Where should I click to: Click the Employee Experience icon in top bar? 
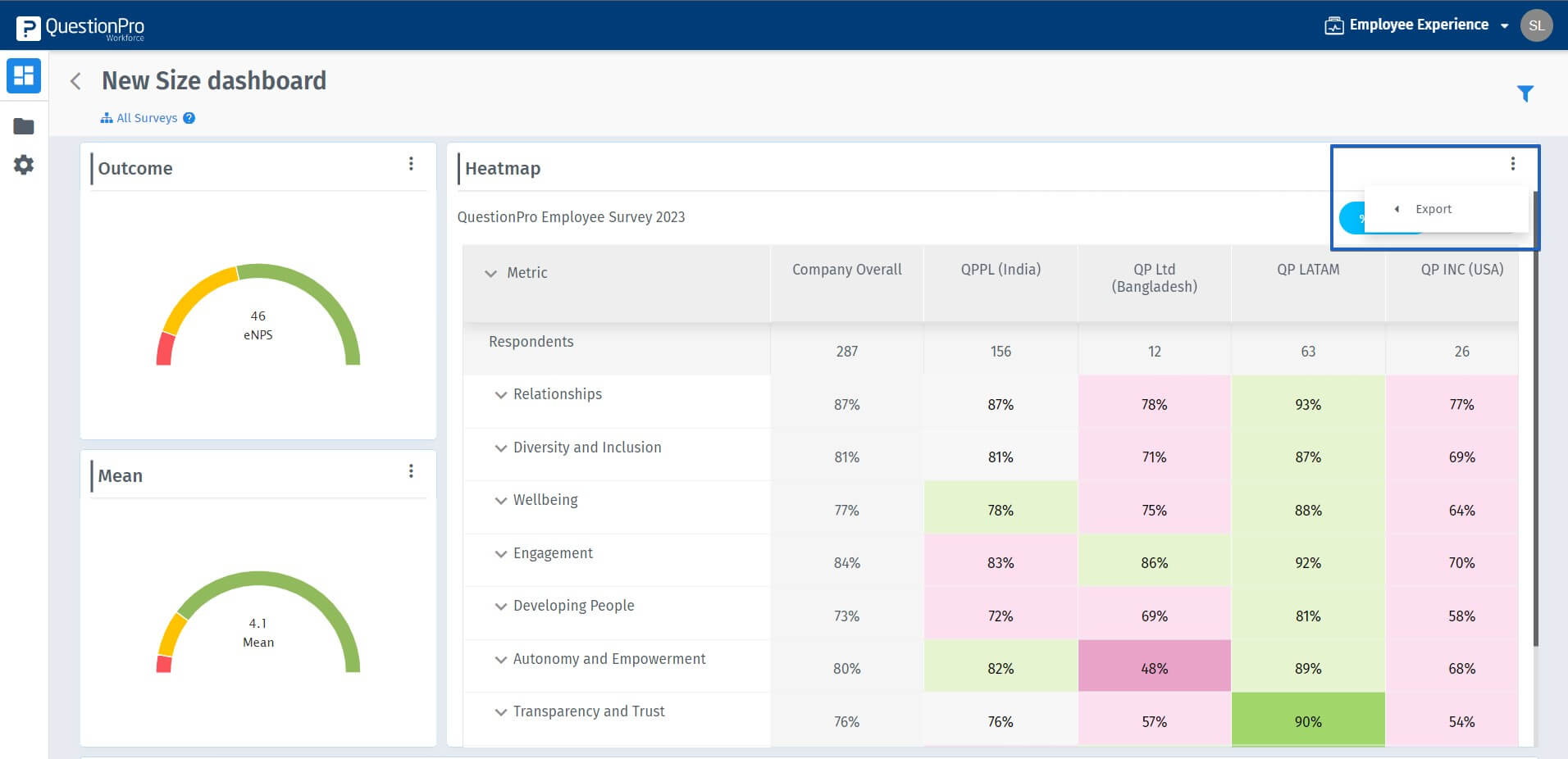(x=1333, y=25)
